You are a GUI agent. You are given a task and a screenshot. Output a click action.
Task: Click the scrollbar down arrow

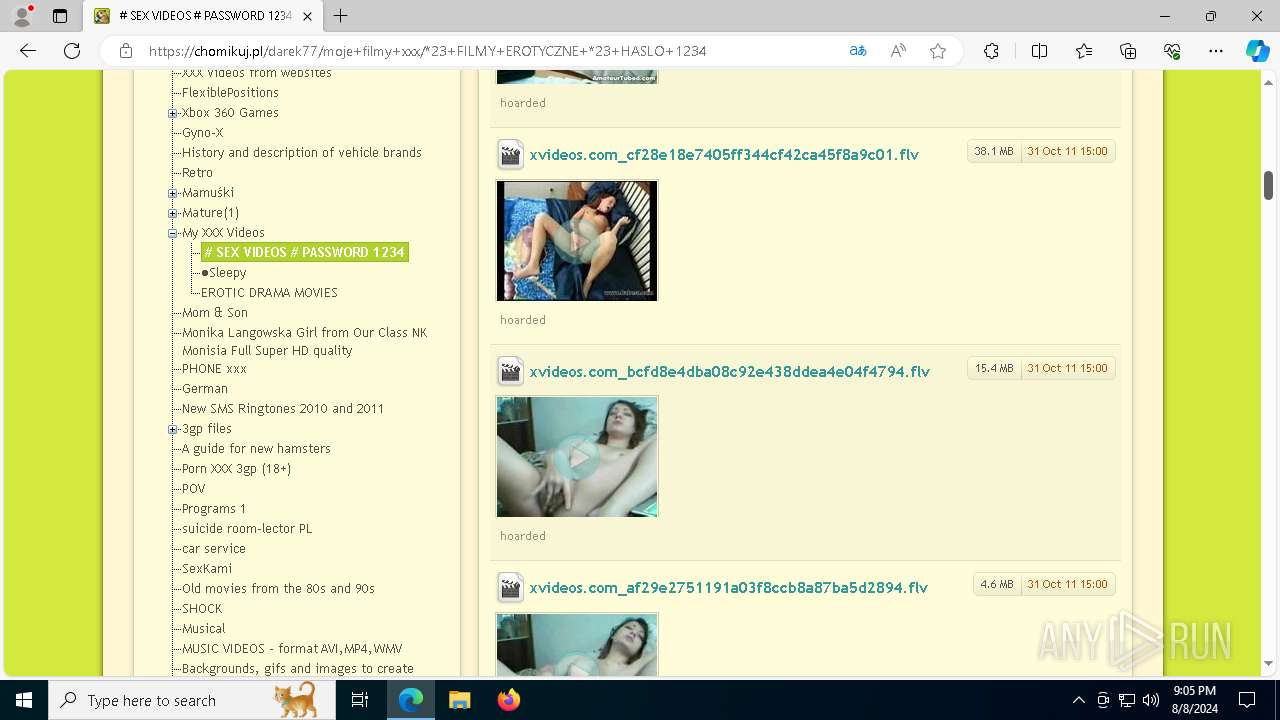[1268, 663]
